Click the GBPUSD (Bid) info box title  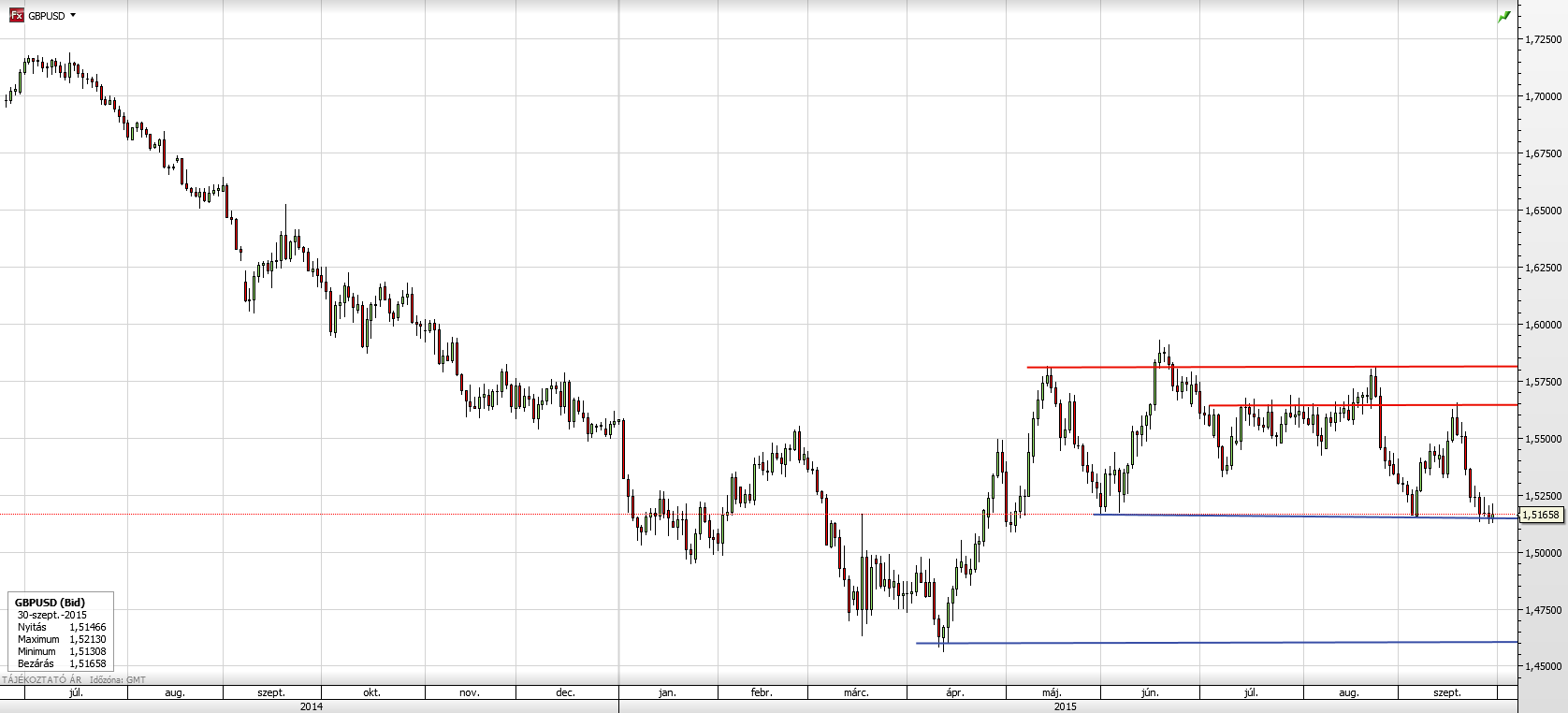[50, 603]
